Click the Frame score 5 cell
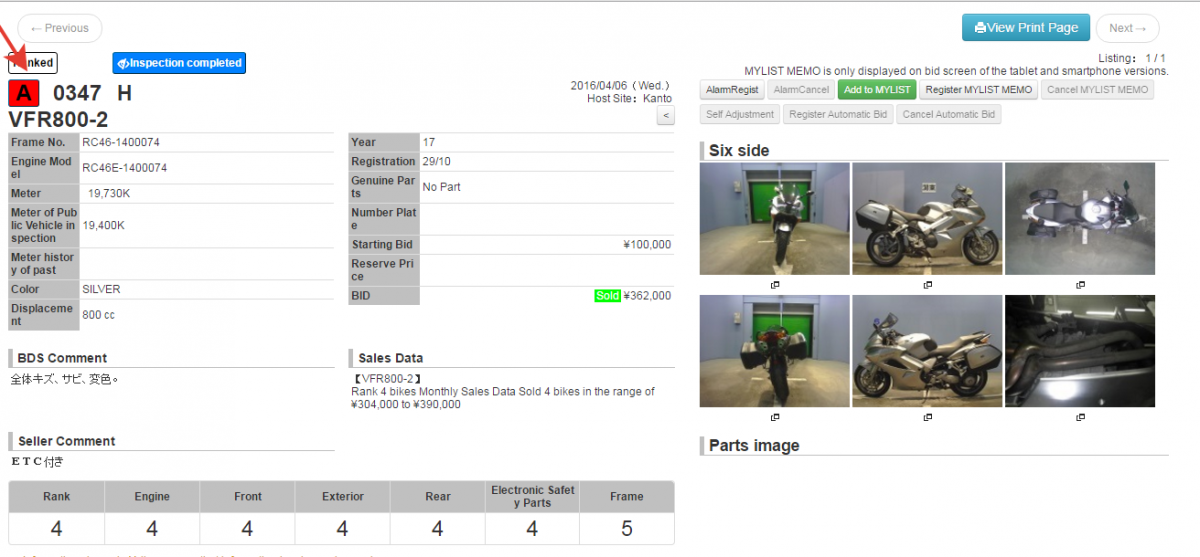This screenshot has width=1200, height=557. coord(626,528)
